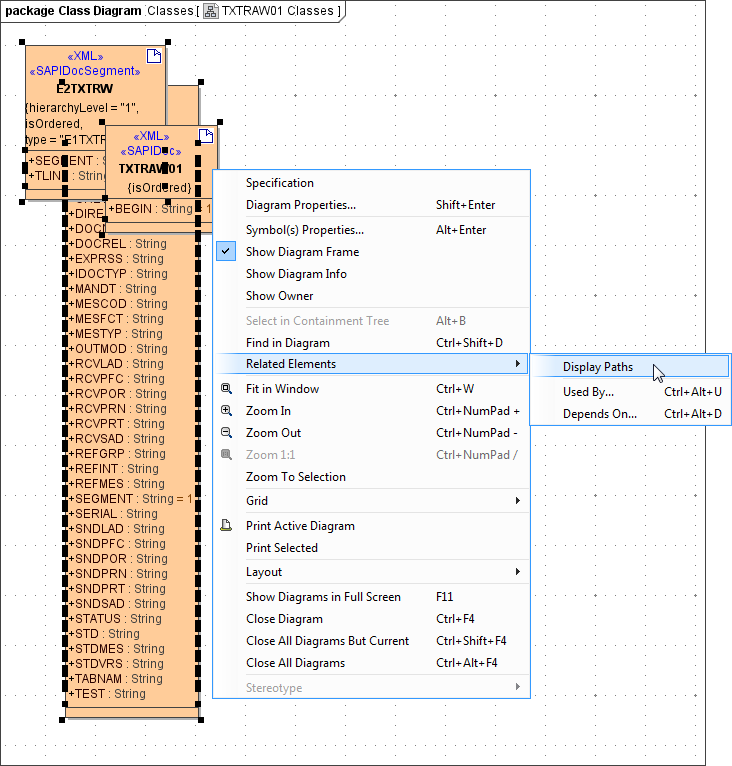Turn on Show Owner
Screen dimensions: 732x766
(279, 296)
